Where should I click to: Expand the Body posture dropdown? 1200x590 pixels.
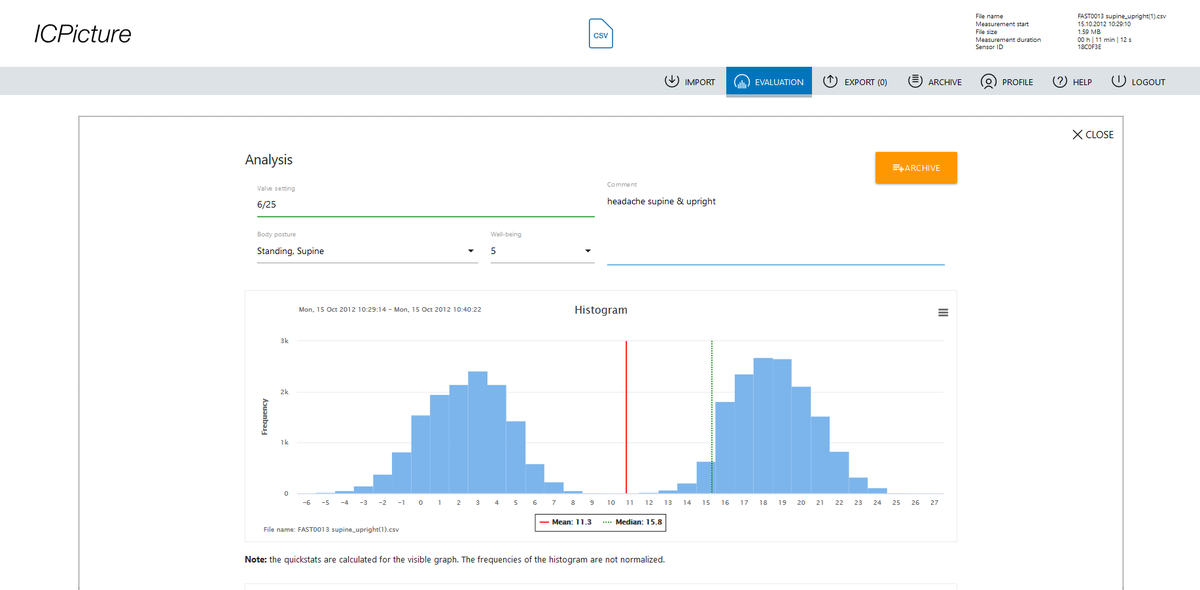pyautogui.click(x=366, y=251)
